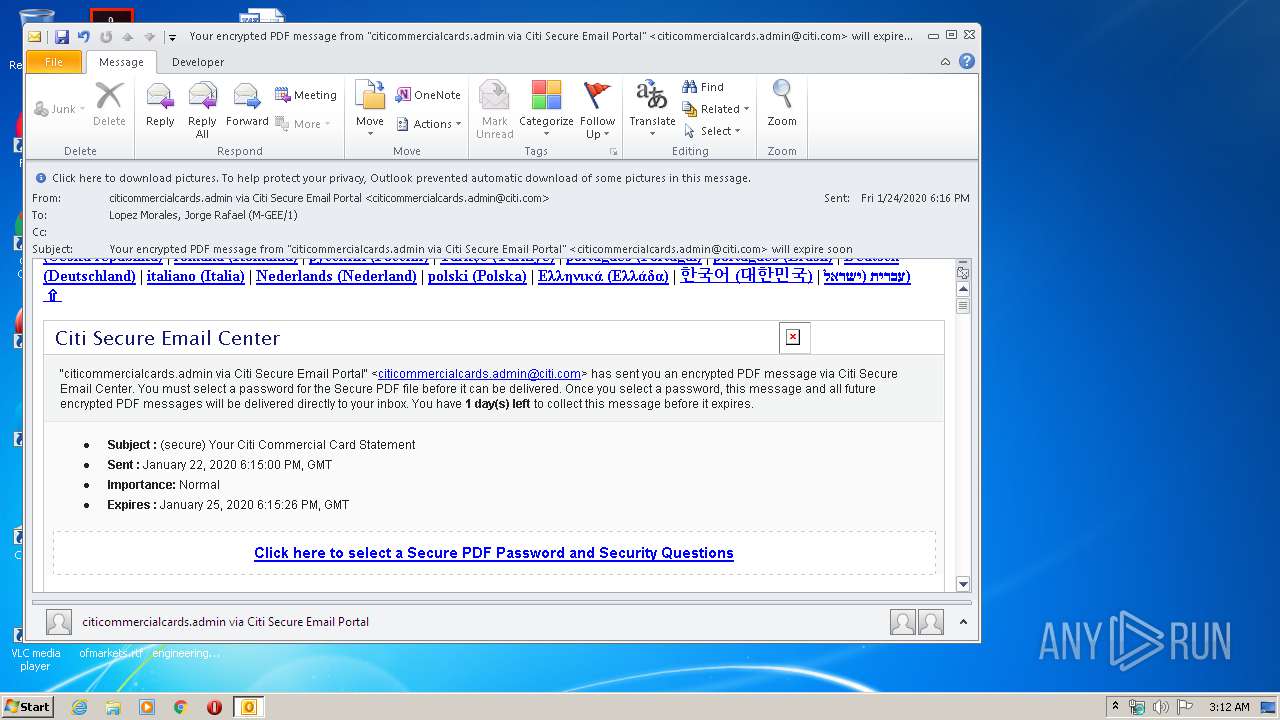Open the Categorize color menu
1280x720 pixels.
(546, 110)
